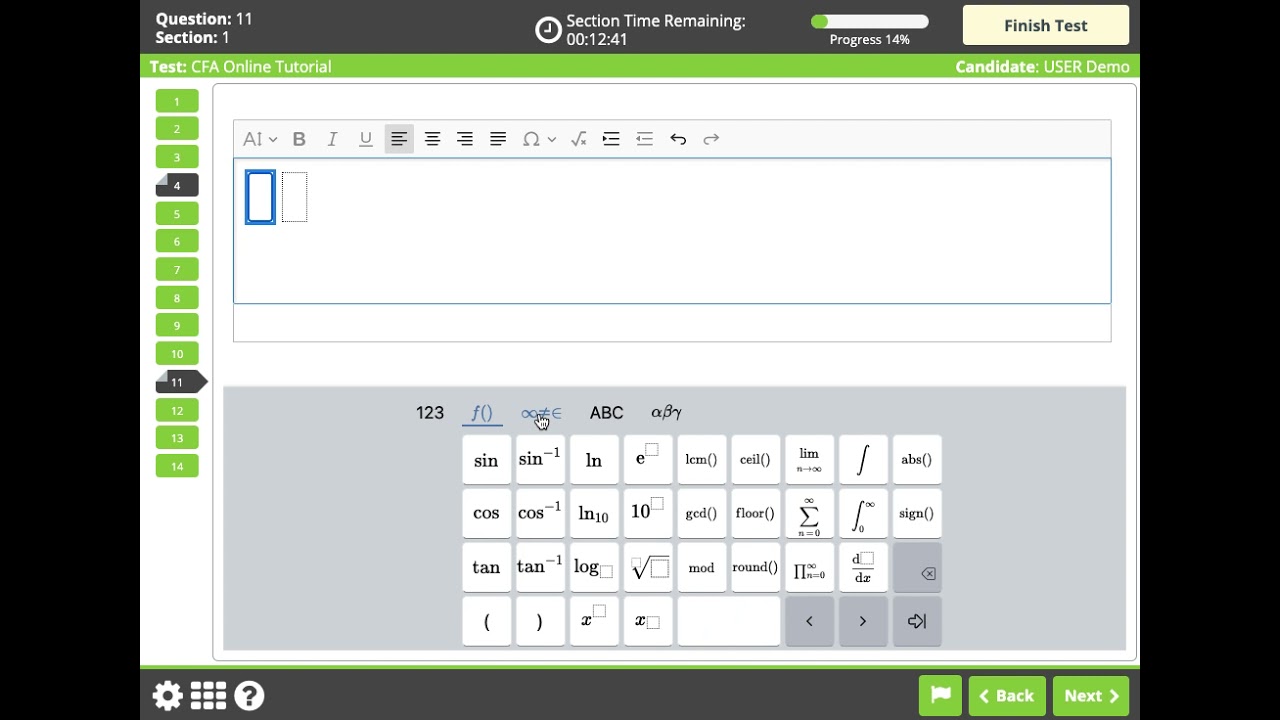Redo the last edit
The image size is (1280, 720).
(711, 139)
